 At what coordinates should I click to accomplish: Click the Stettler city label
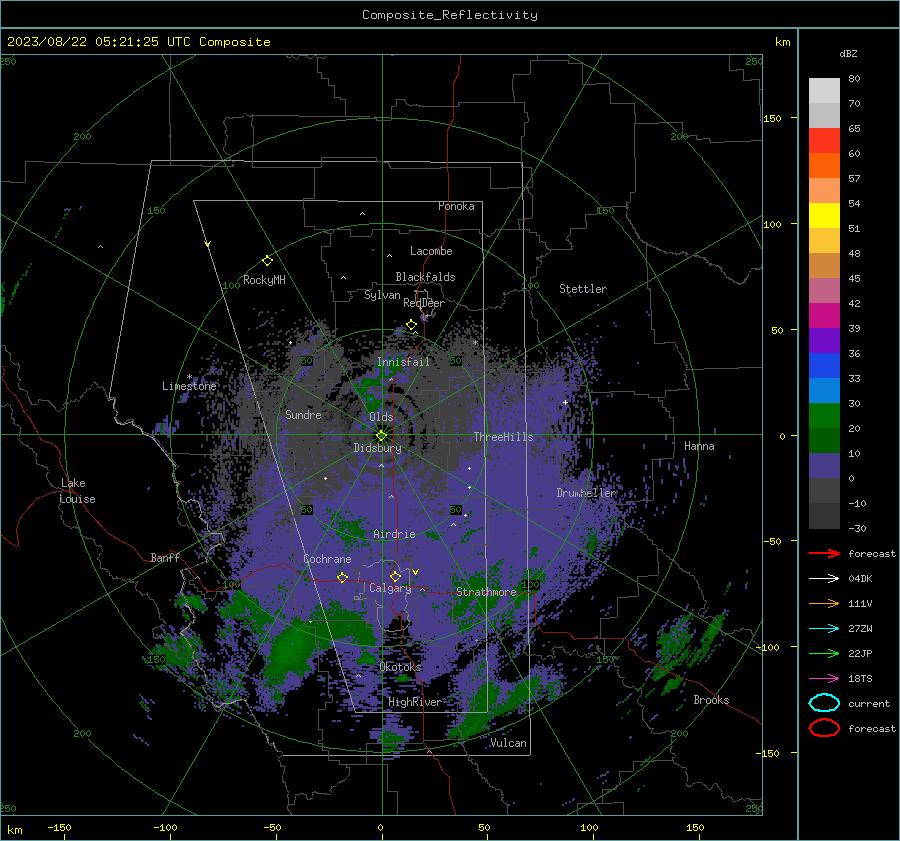click(x=583, y=289)
